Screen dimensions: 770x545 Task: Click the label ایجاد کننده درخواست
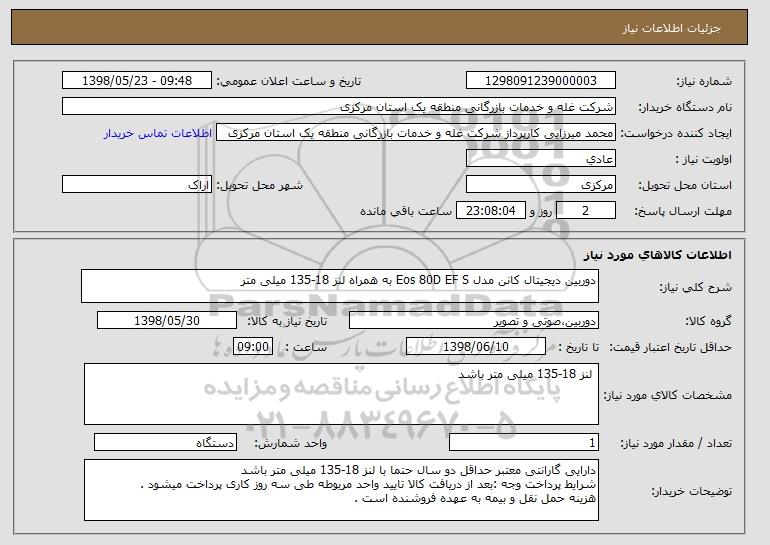point(676,134)
